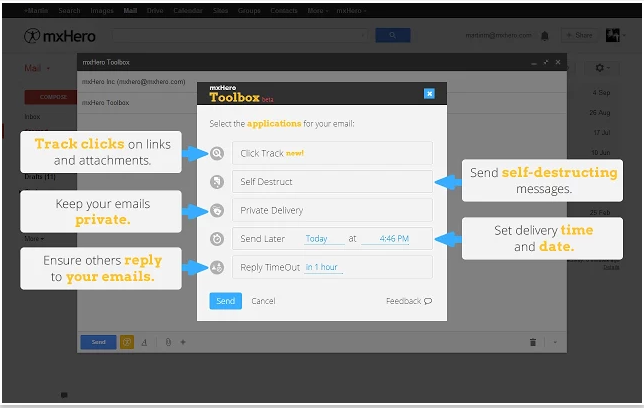This screenshot has height=408, width=644.
Task: Select the Private Delivery option row
Action: click(x=332, y=210)
